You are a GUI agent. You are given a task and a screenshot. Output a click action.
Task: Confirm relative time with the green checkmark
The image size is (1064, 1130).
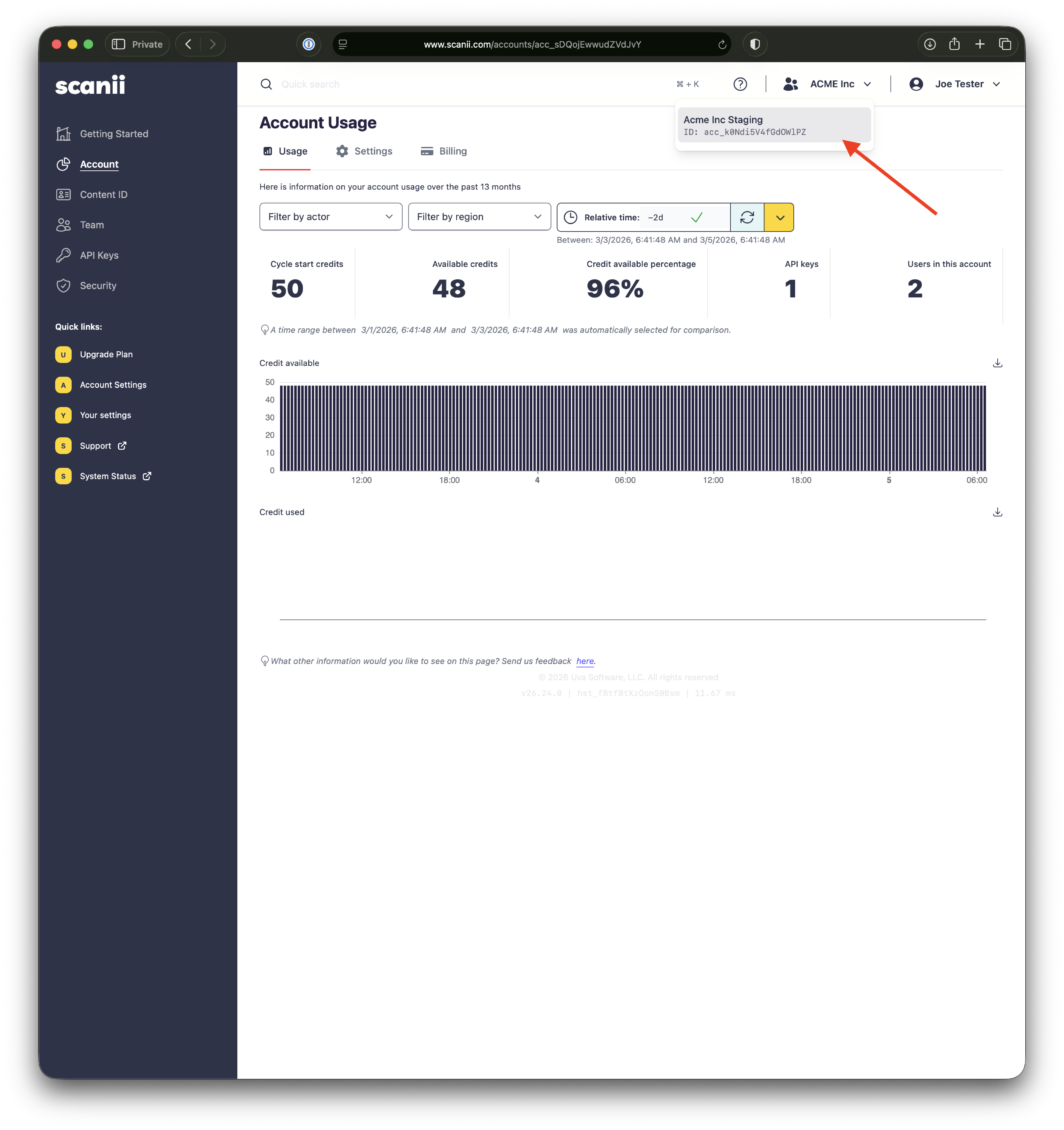[x=696, y=217]
